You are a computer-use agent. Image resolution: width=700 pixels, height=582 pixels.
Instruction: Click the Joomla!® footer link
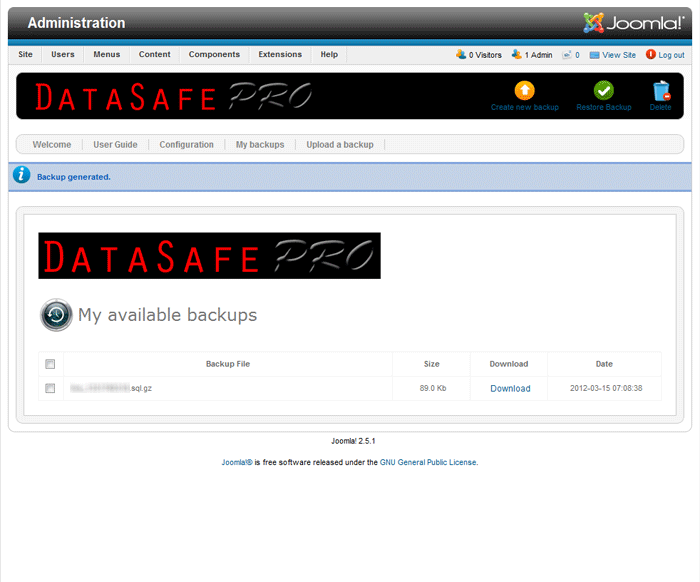click(237, 462)
